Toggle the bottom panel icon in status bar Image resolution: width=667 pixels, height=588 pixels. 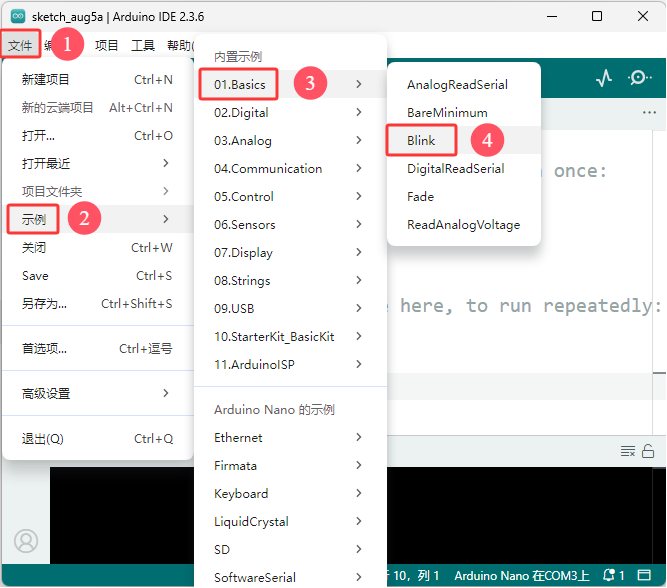(644, 575)
